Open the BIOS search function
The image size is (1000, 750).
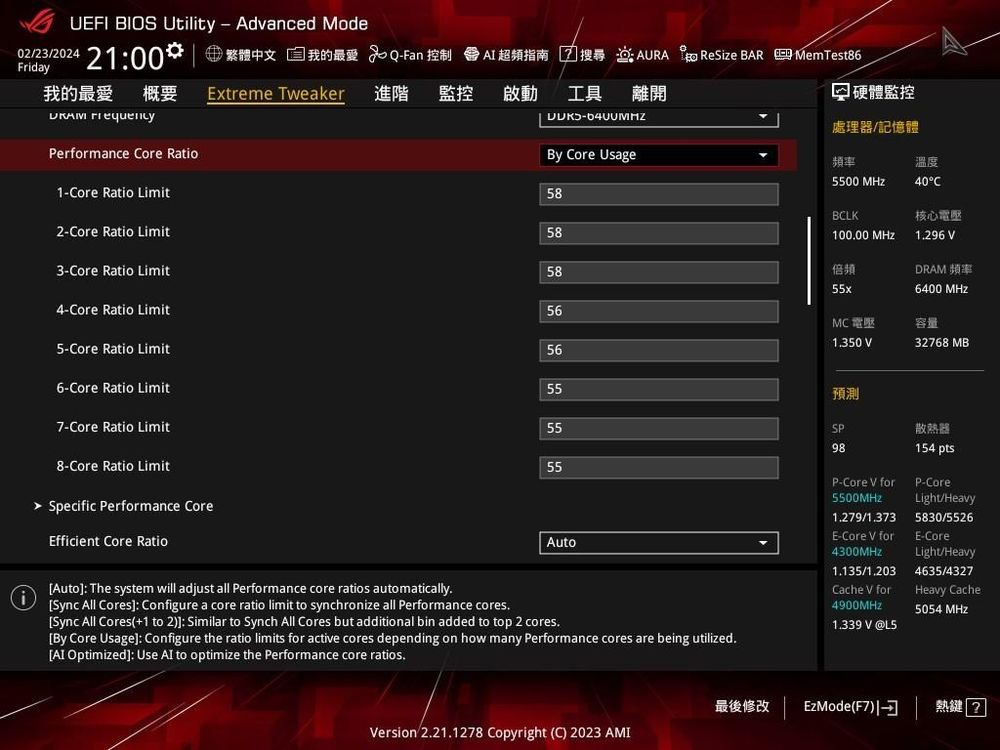click(582, 55)
